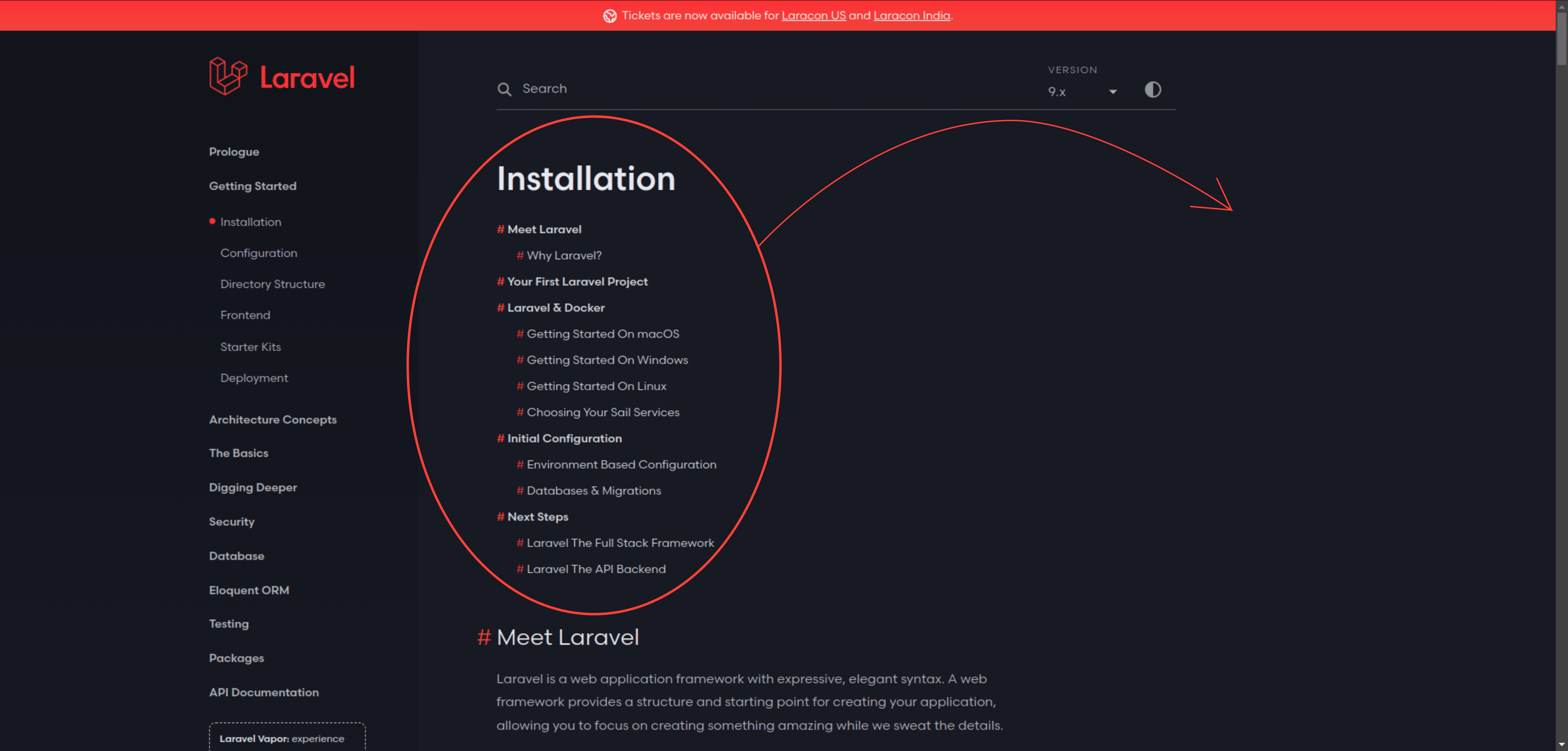The width and height of the screenshot is (1568, 751).
Task: Click the red bullet marker beside Installation
Action: 212,221
